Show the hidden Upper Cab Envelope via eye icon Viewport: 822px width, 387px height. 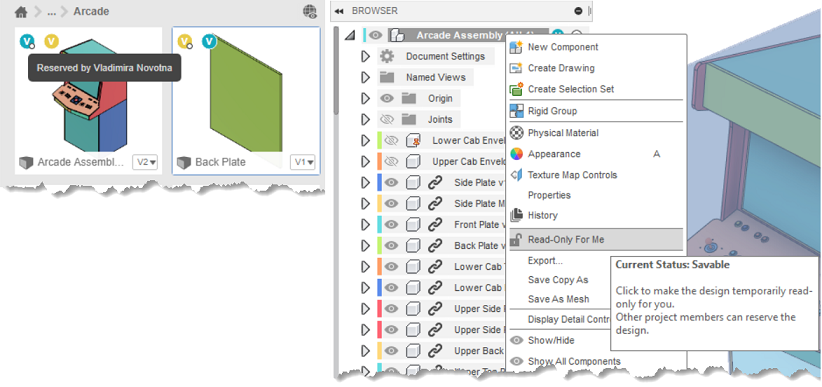point(391,162)
